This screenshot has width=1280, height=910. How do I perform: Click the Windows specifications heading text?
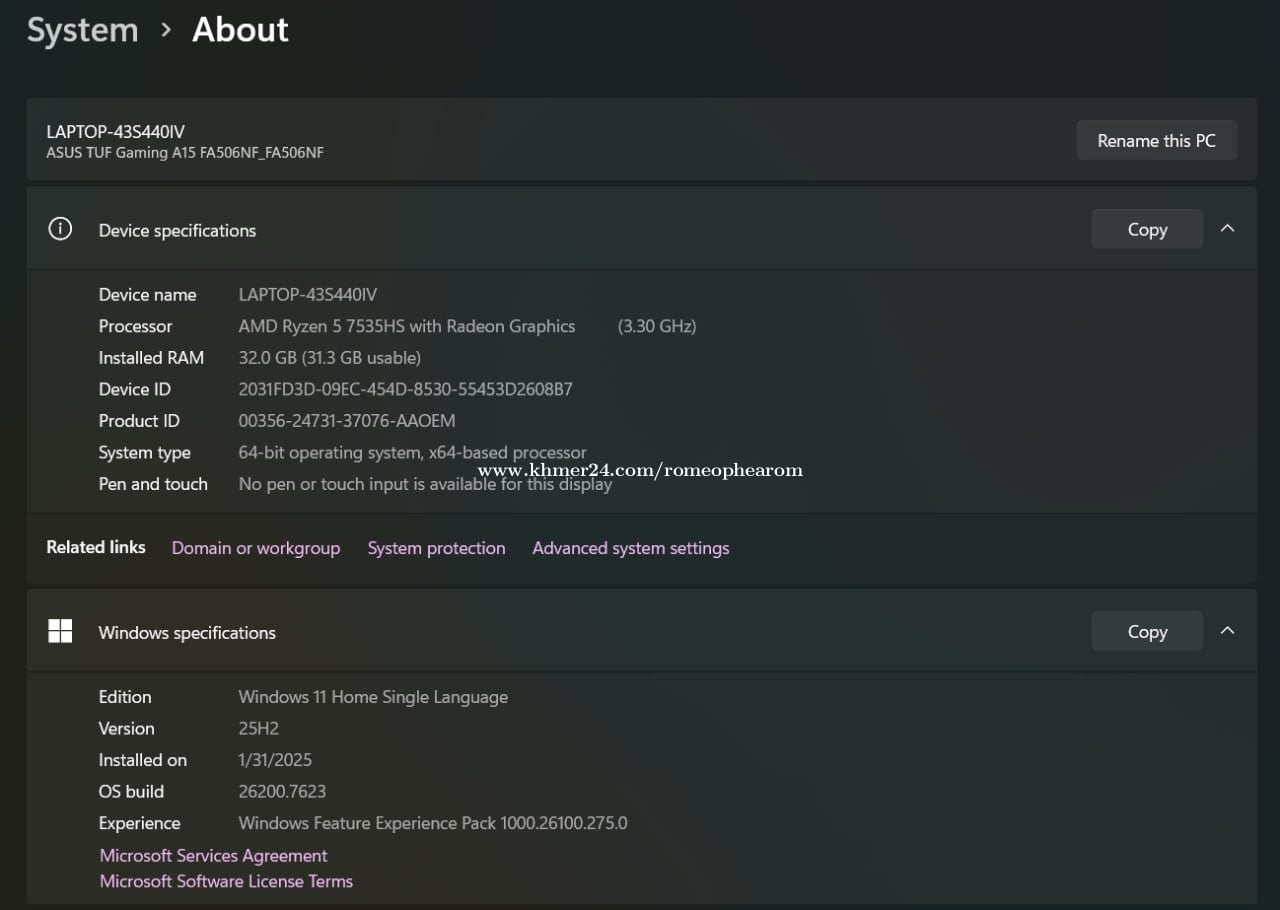point(187,633)
